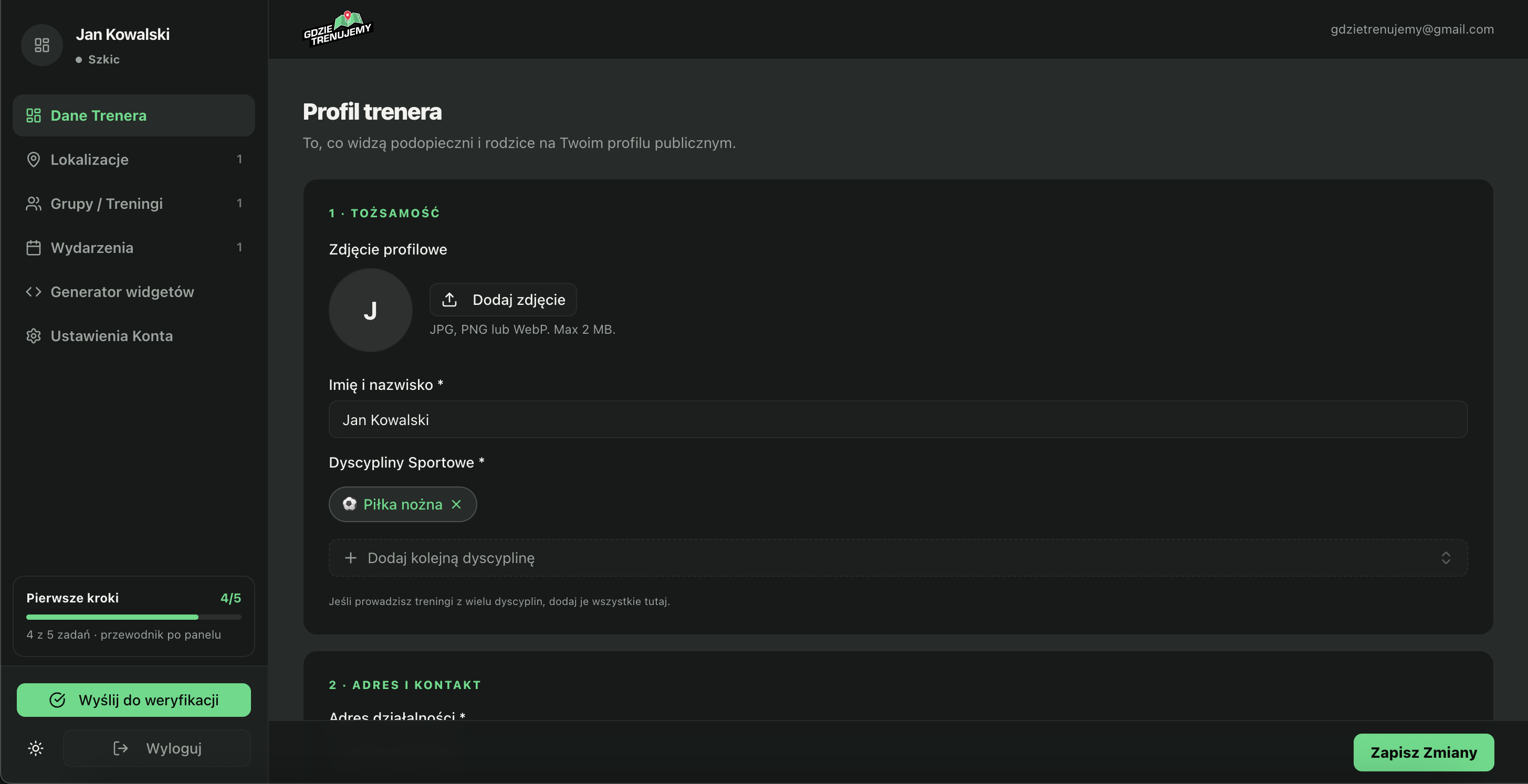Focus the Imię i nazwisko input field
This screenshot has width=1528, height=784.
click(x=898, y=420)
